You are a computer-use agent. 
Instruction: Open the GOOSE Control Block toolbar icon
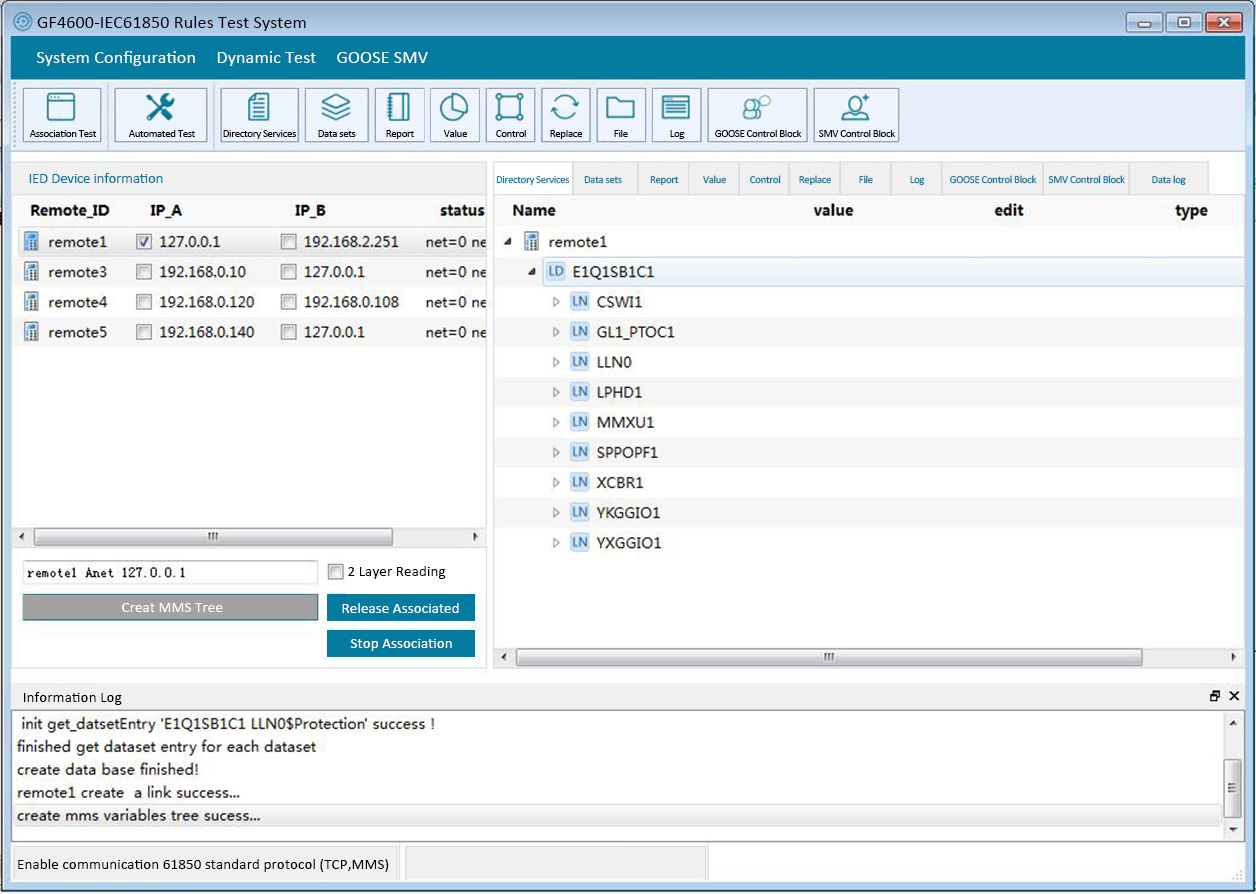pos(757,116)
